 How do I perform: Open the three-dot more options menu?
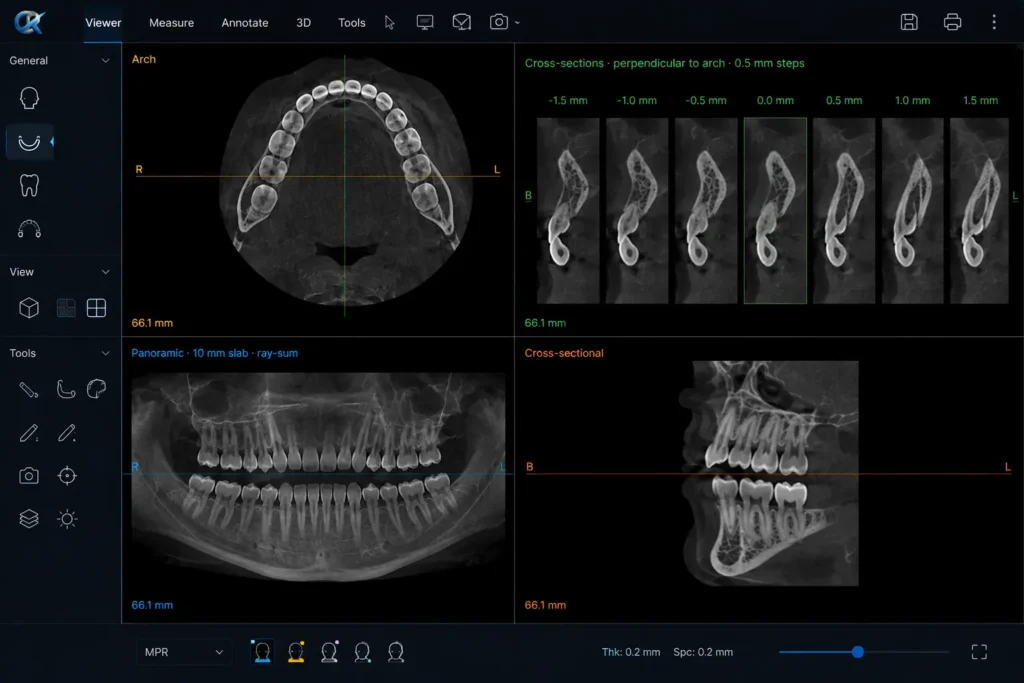994,22
